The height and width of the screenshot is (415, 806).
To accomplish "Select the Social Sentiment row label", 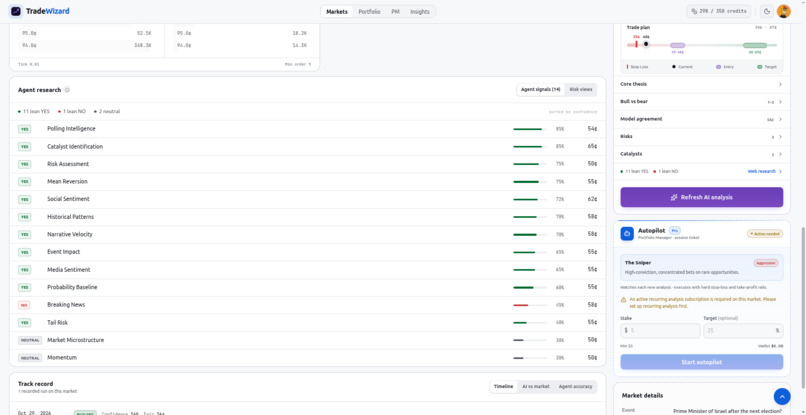I will click(68, 199).
